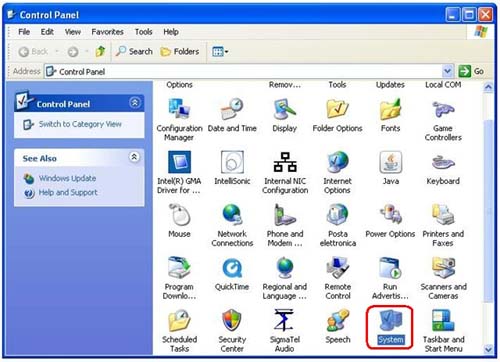Click the scrollbar down arrow
The image size is (500, 362).
tap(488, 350)
